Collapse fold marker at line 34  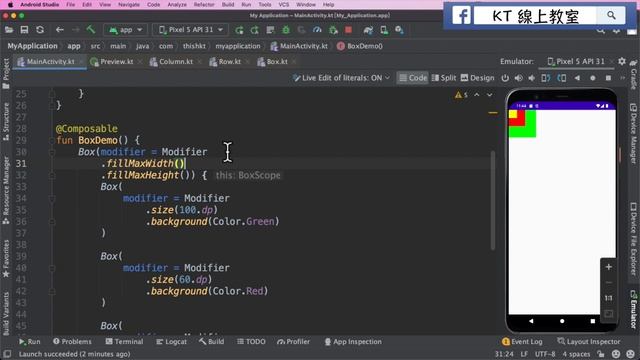tap(52, 199)
